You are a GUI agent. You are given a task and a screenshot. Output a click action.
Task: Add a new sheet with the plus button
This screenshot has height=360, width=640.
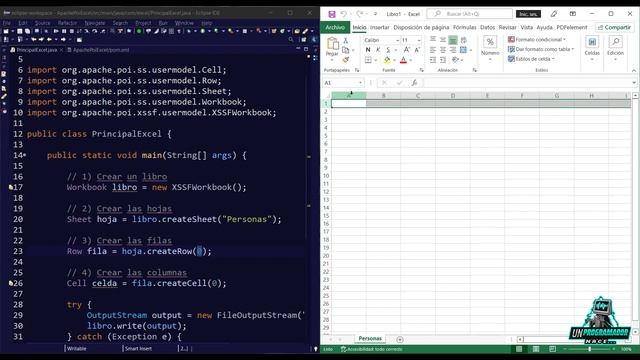click(x=400, y=339)
